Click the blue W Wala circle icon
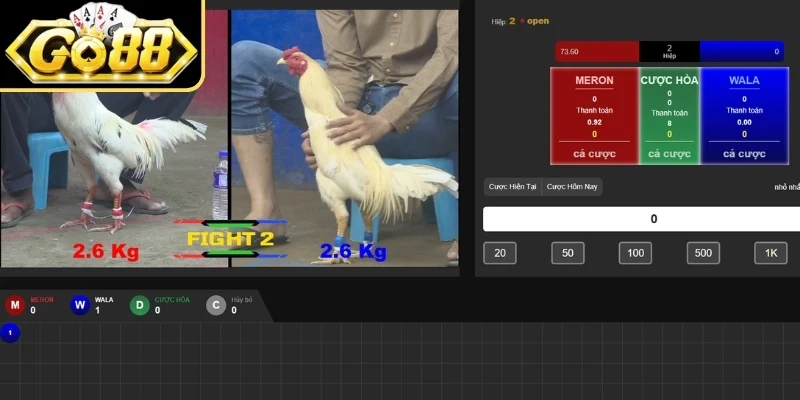800x400 pixels. click(80, 305)
